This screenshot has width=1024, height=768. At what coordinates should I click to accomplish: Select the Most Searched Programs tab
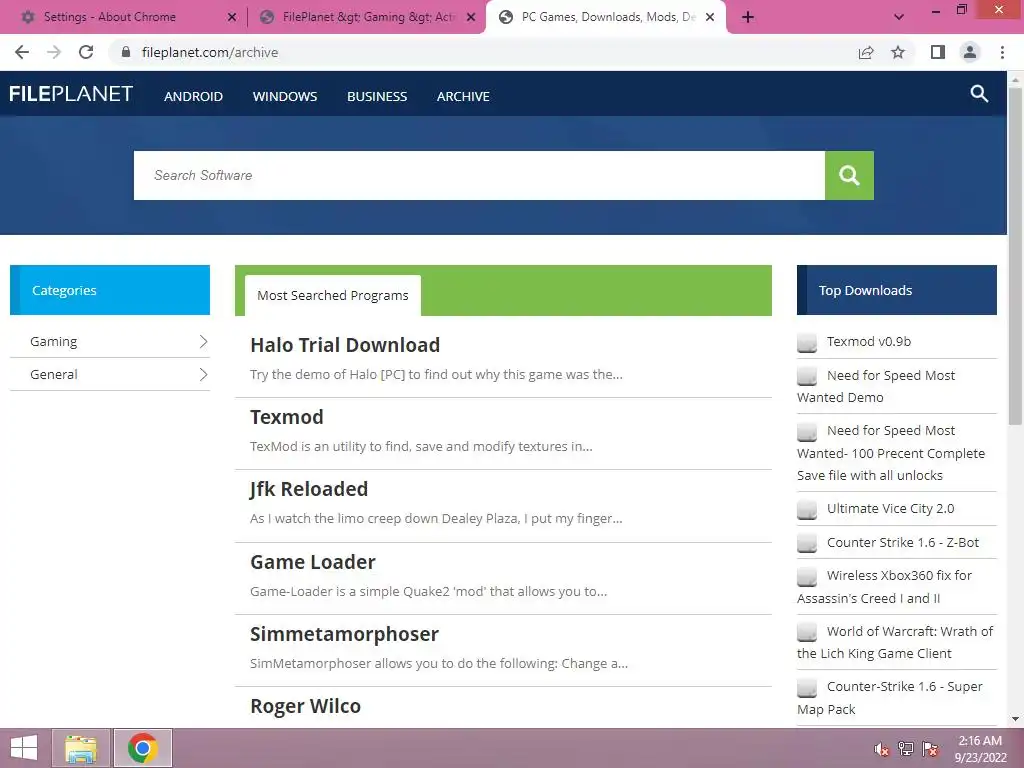click(332, 296)
